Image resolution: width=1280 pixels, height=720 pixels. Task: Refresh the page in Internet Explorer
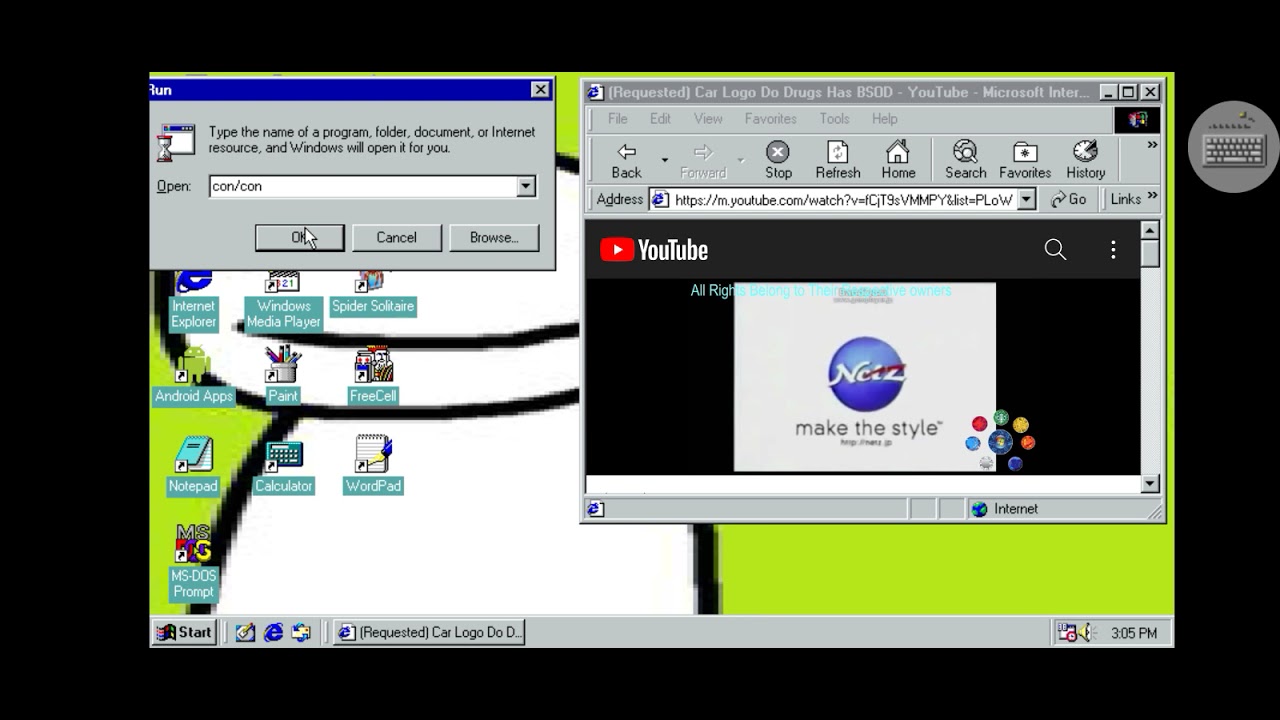837,160
